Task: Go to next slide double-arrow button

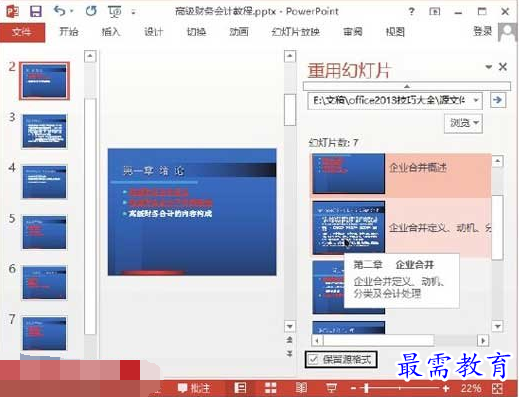Action: pos(290,353)
